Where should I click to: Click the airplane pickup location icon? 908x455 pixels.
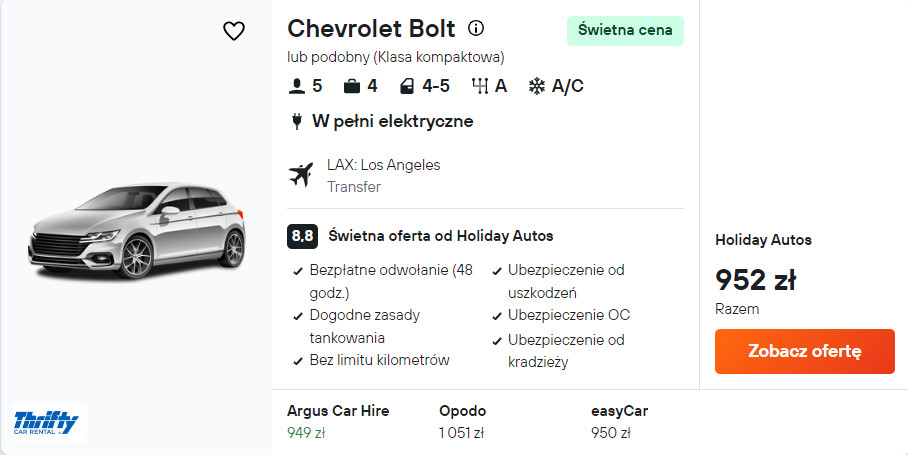pos(301,174)
